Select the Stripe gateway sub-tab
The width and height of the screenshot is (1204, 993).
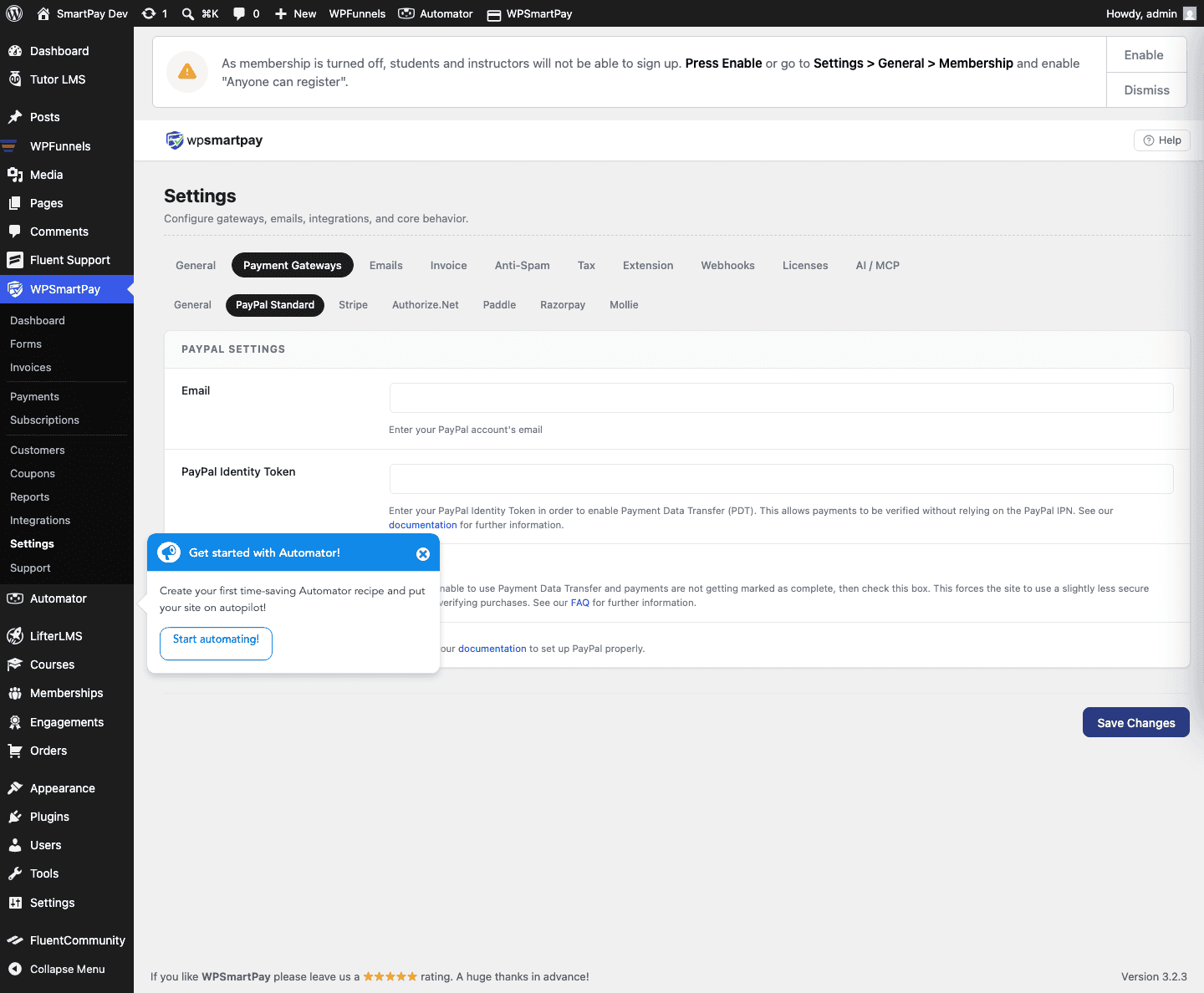[353, 305]
